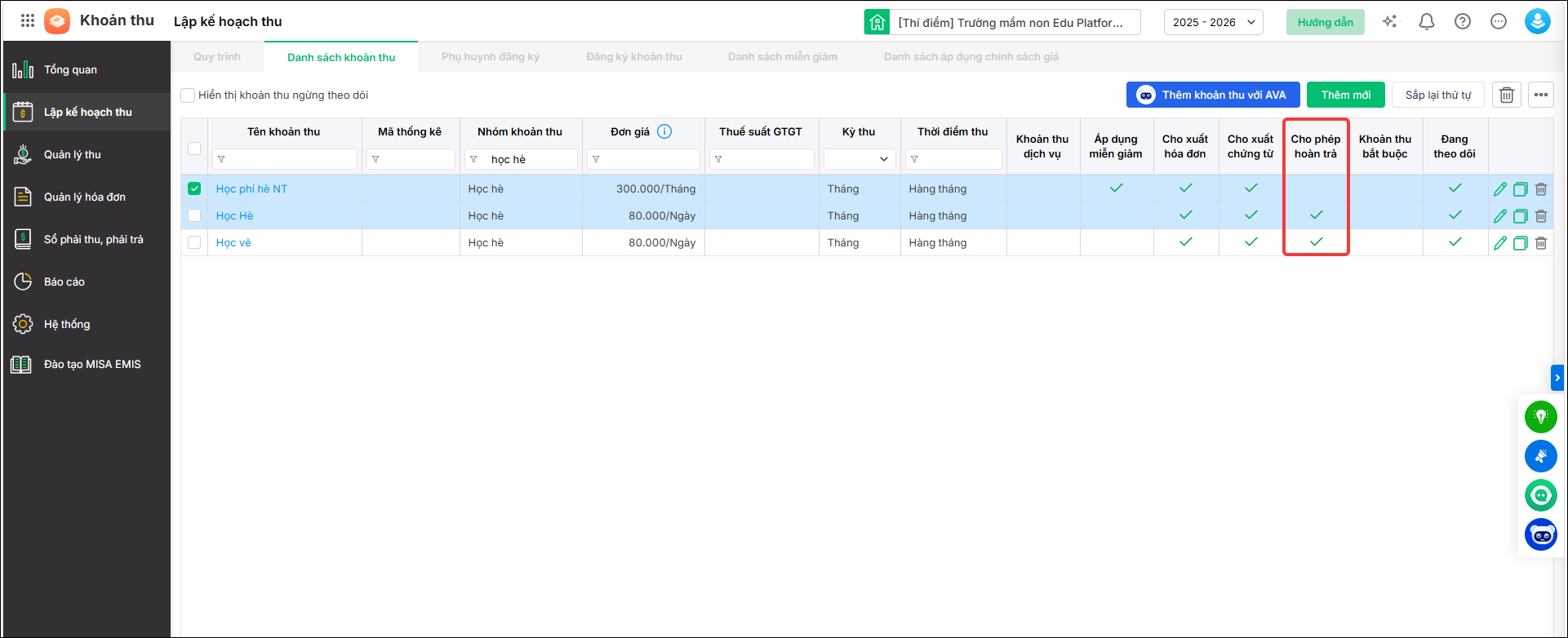Image resolution: width=1568 pixels, height=638 pixels.
Task: Edit the Học vẽ row
Action: 1500,243
